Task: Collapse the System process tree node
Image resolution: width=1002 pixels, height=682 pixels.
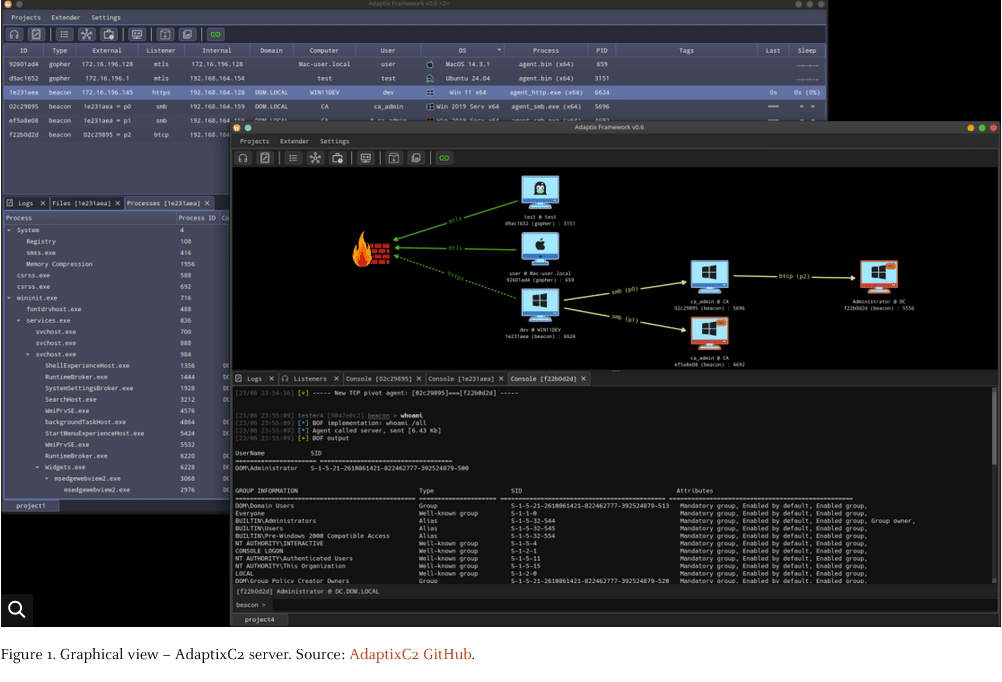Action: (x=9, y=230)
